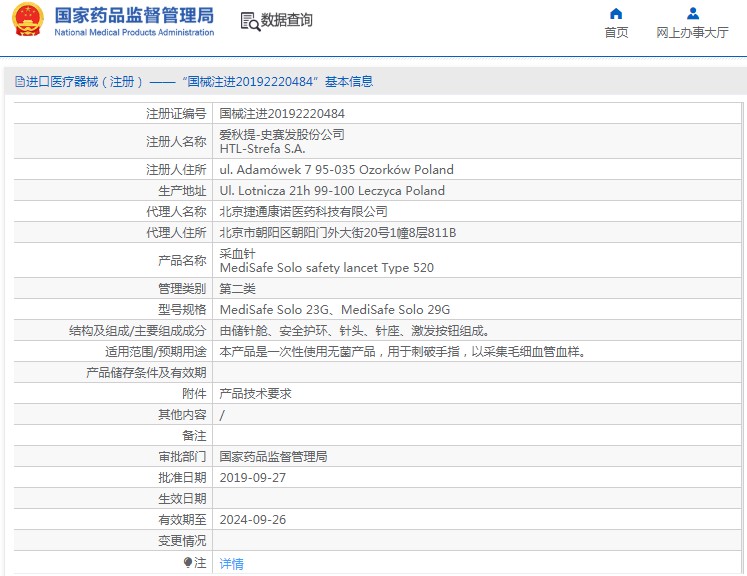747x576 pixels.
Task: Click the 首页 home icon
Action: [616, 13]
